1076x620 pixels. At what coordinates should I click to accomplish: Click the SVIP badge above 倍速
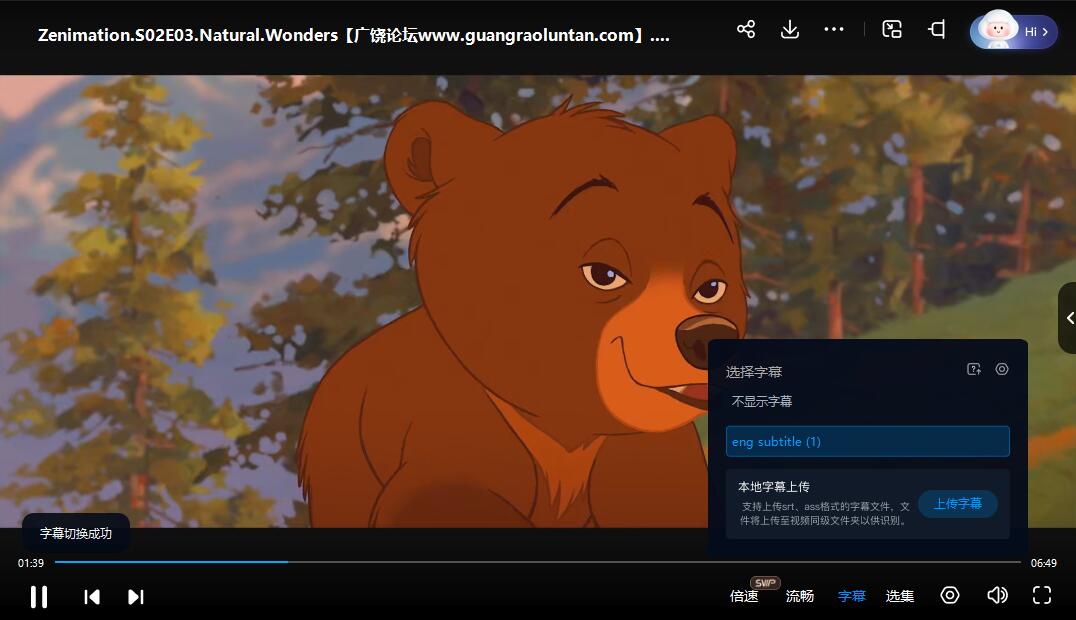pos(765,583)
